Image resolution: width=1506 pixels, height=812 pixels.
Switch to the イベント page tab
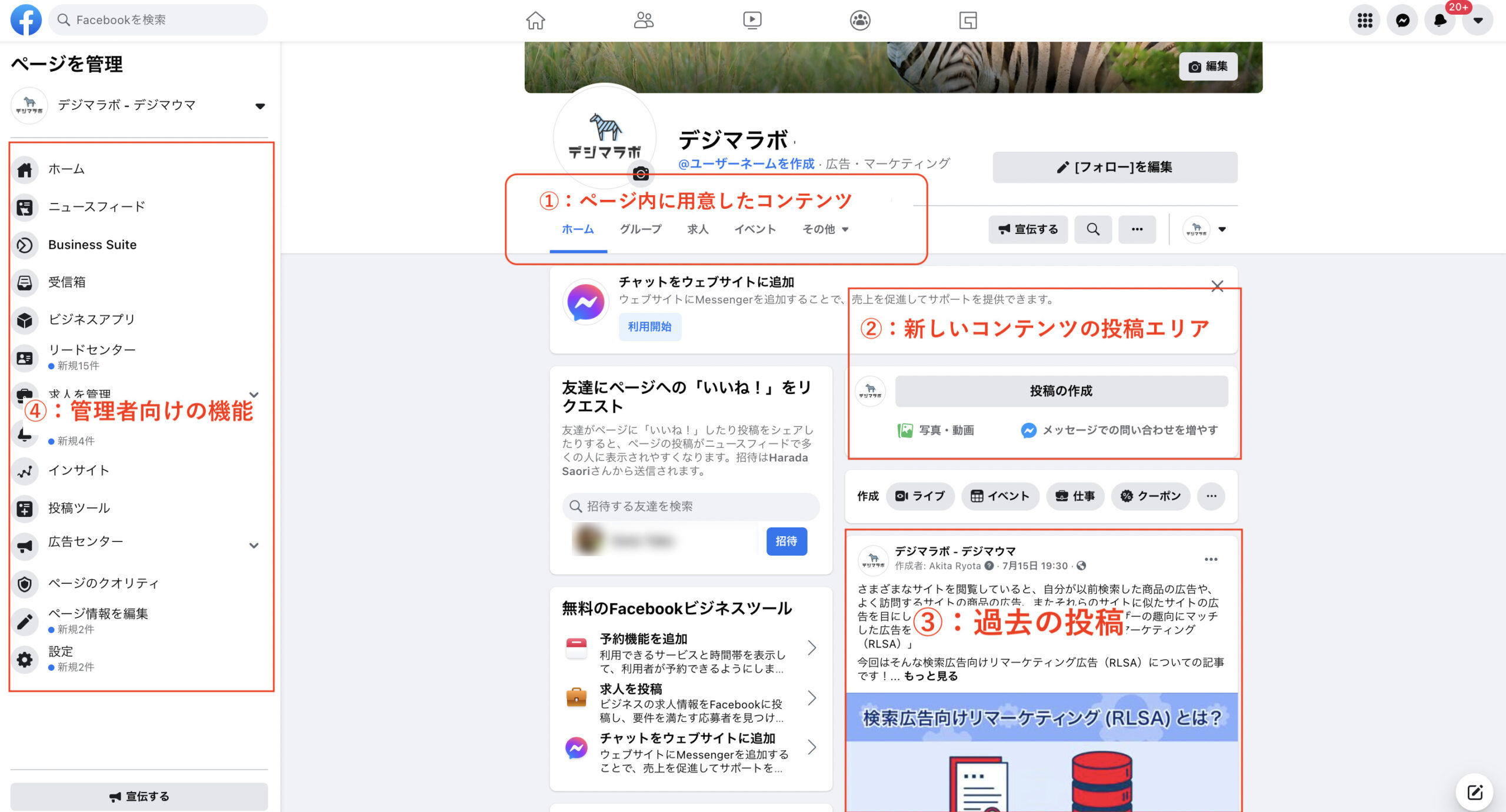(x=755, y=229)
